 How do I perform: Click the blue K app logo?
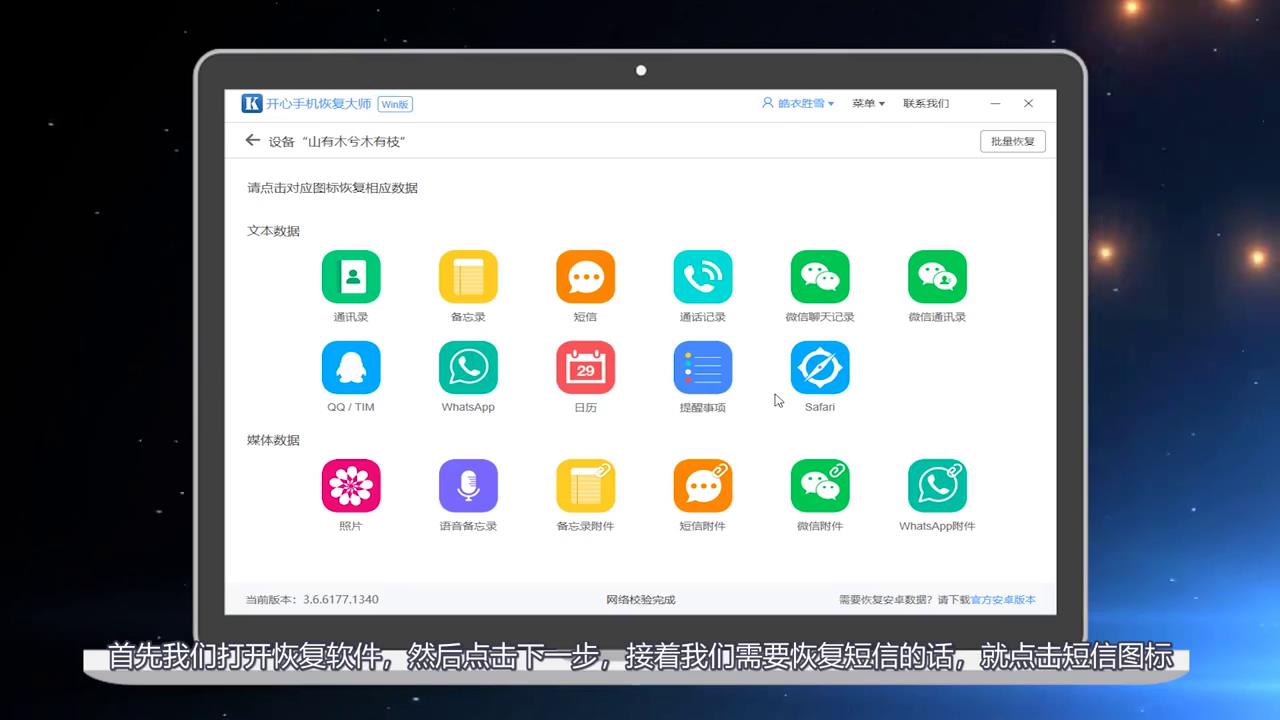pos(252,103)
